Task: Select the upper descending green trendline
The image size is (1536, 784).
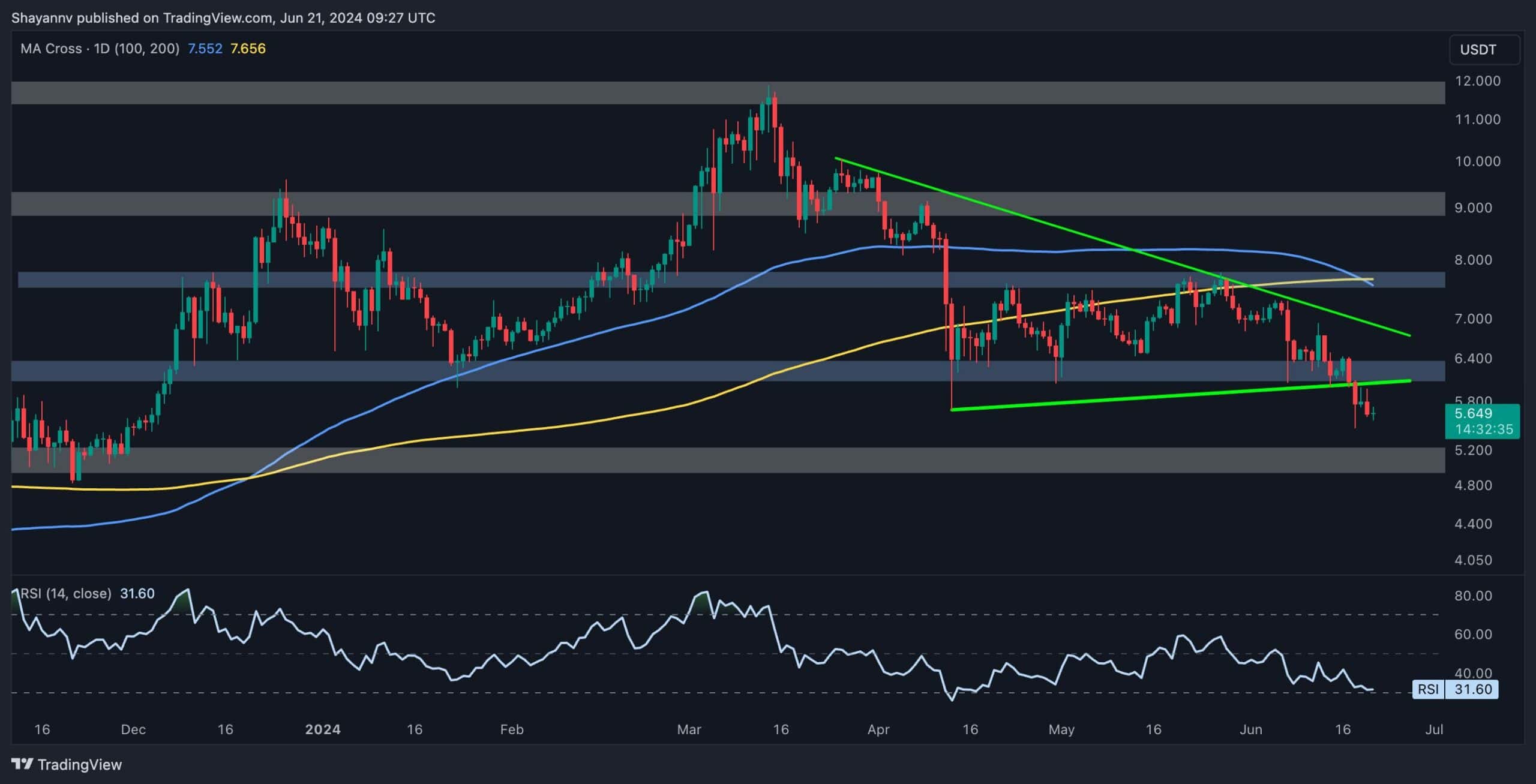Action: (x=1080, y=235)
